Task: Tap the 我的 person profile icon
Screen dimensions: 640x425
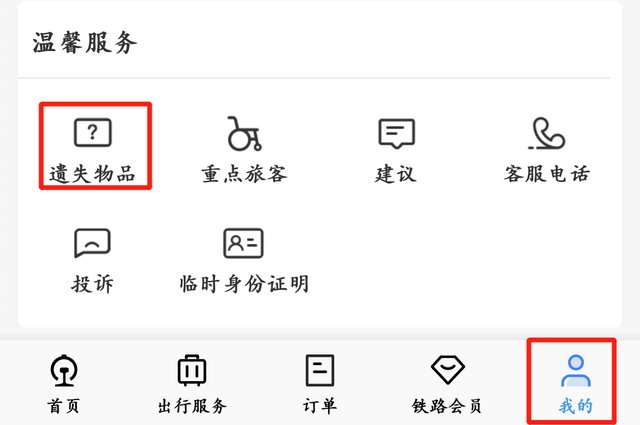Action: (x=576, y=370)
